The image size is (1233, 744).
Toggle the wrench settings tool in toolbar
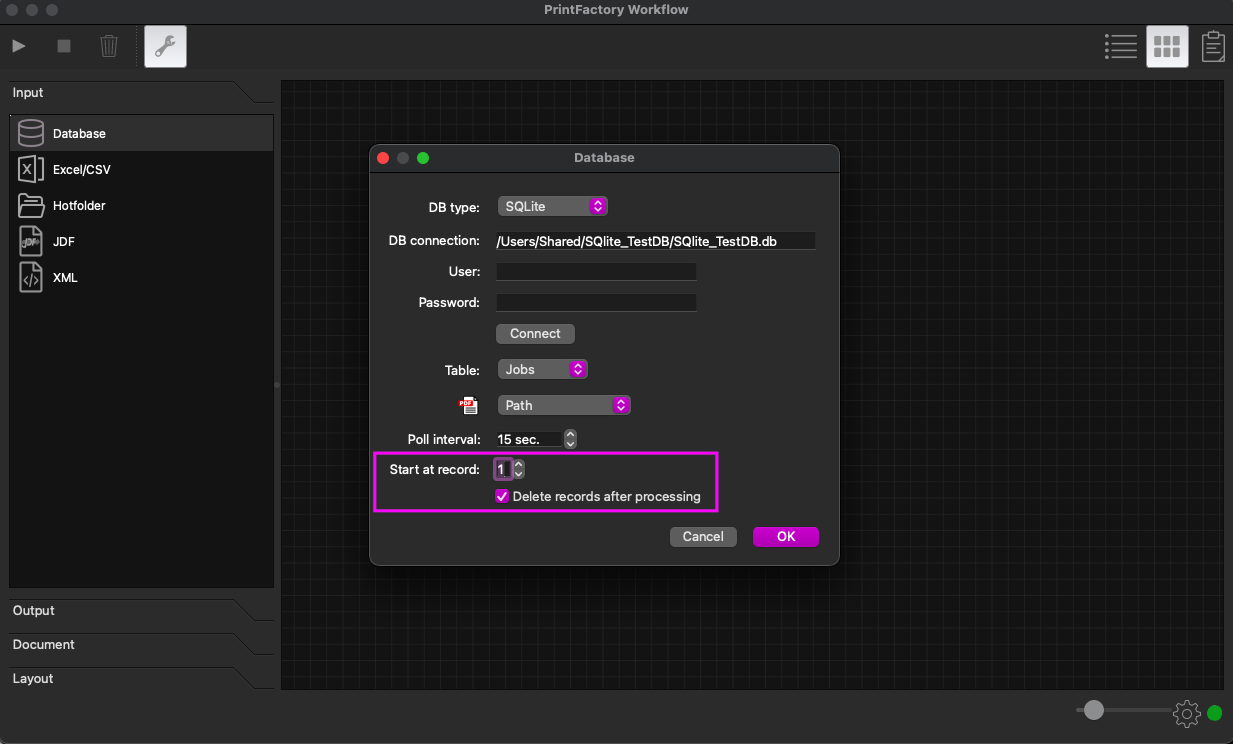165,46
